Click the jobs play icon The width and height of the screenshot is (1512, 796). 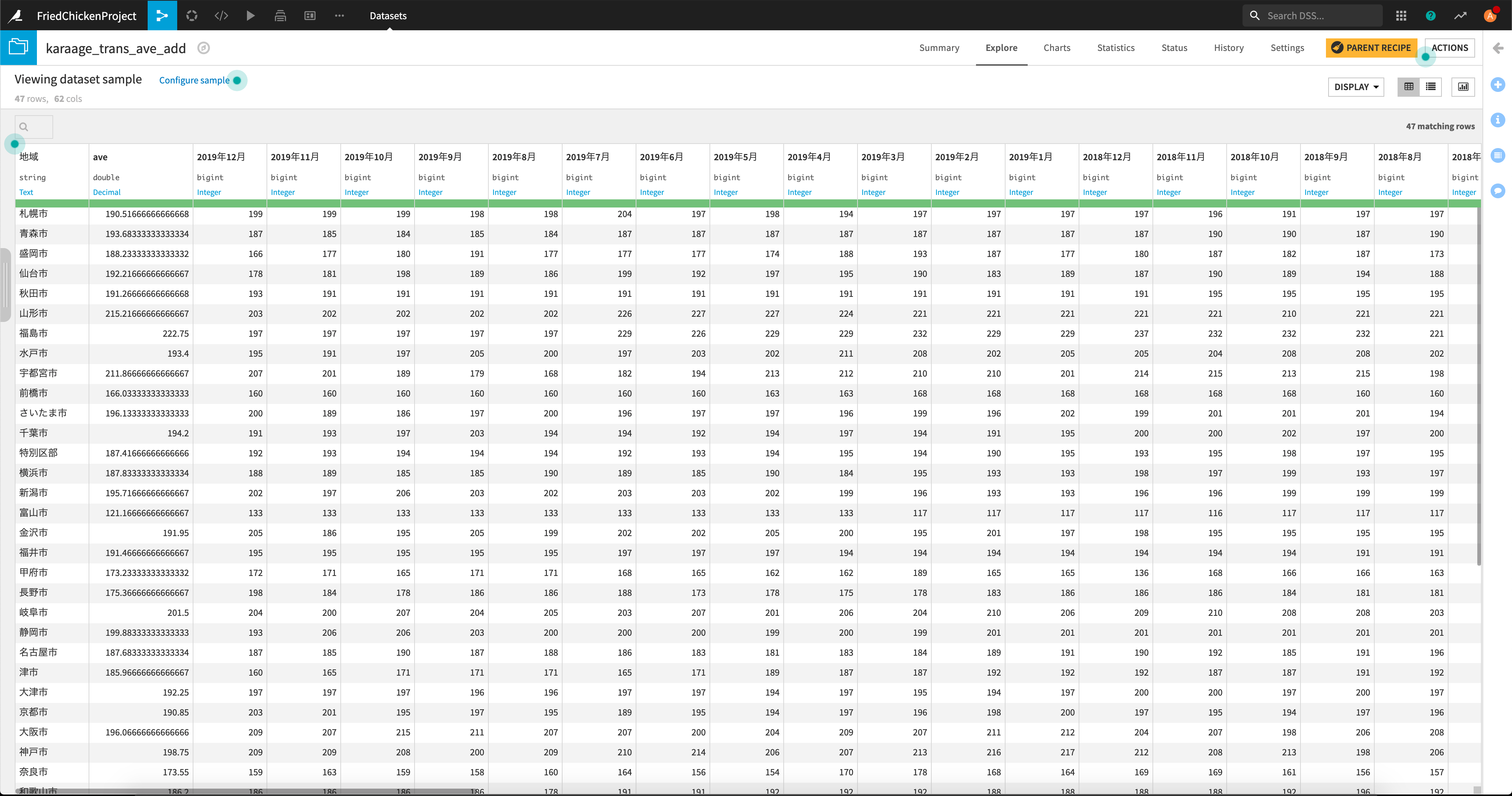tap(251, 16)
